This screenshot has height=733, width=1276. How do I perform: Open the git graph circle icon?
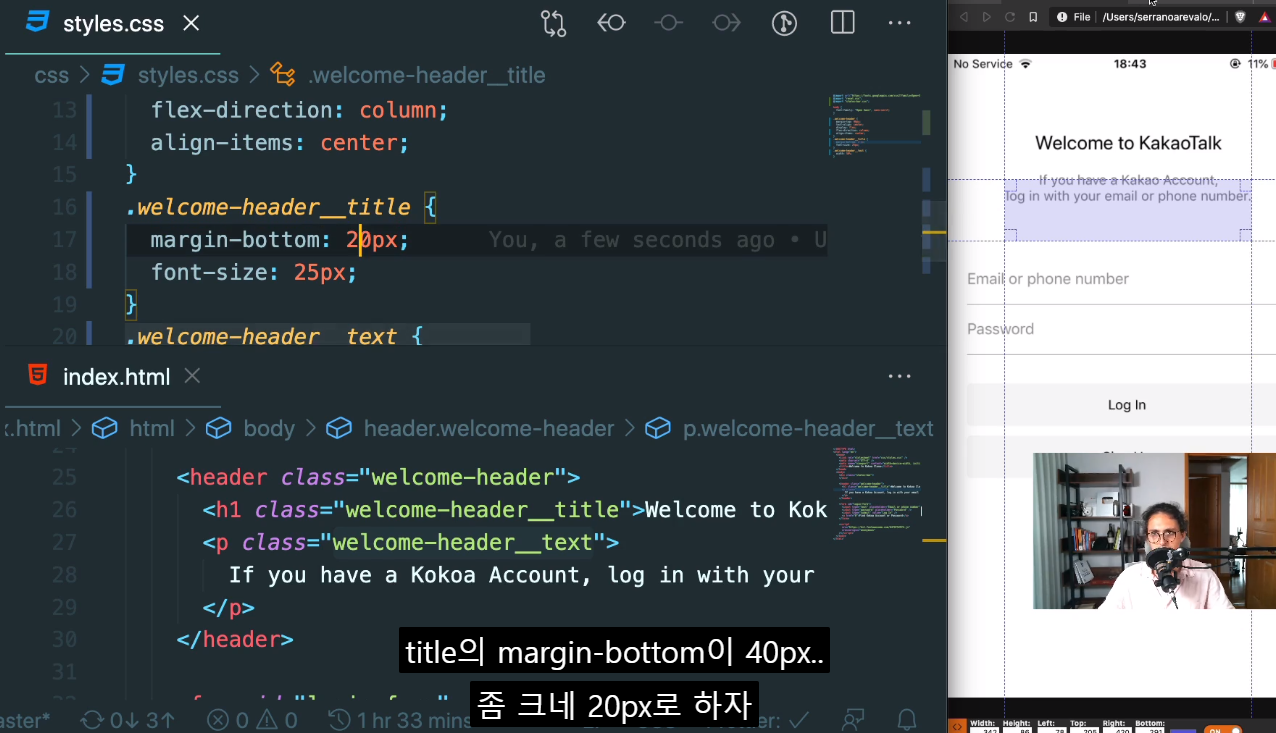(784, 23)
